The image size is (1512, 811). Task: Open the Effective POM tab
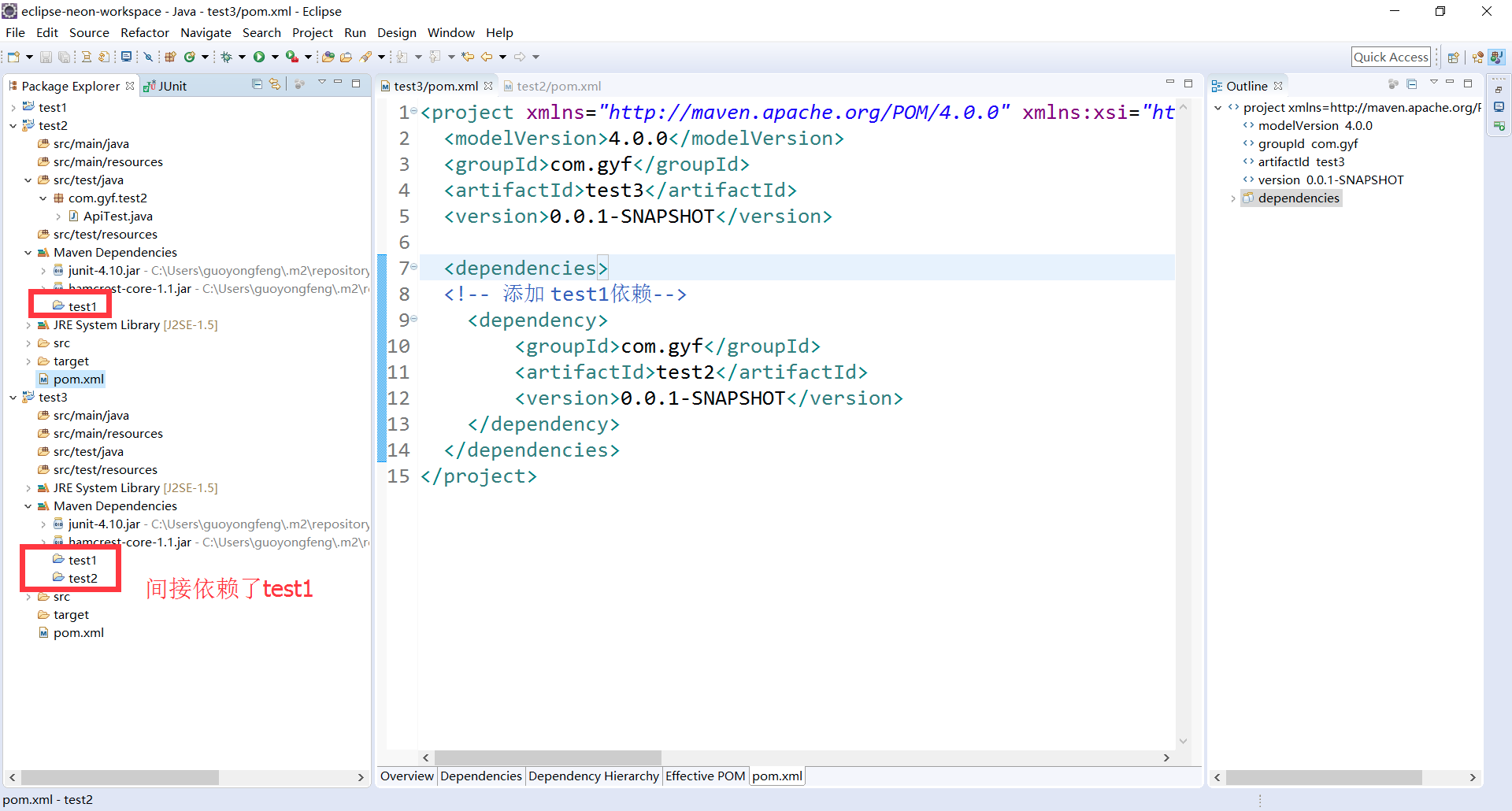click(x=705, y=776)
